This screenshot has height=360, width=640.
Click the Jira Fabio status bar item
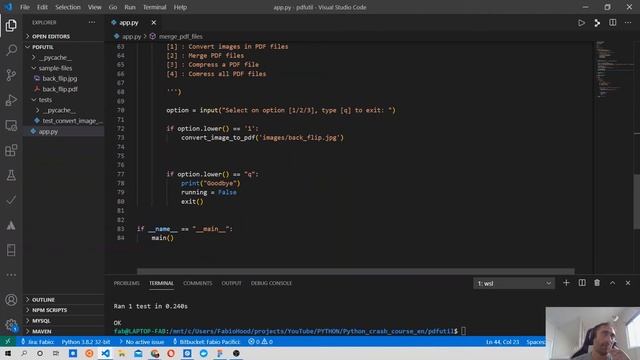pyautogui.click(x=37, y=342)
